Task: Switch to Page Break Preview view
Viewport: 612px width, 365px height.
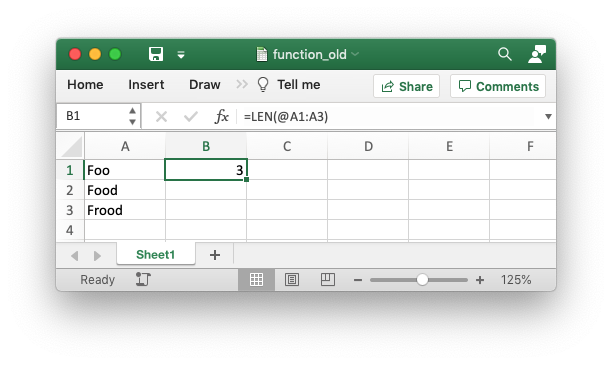Action: (x=327, y=280)
